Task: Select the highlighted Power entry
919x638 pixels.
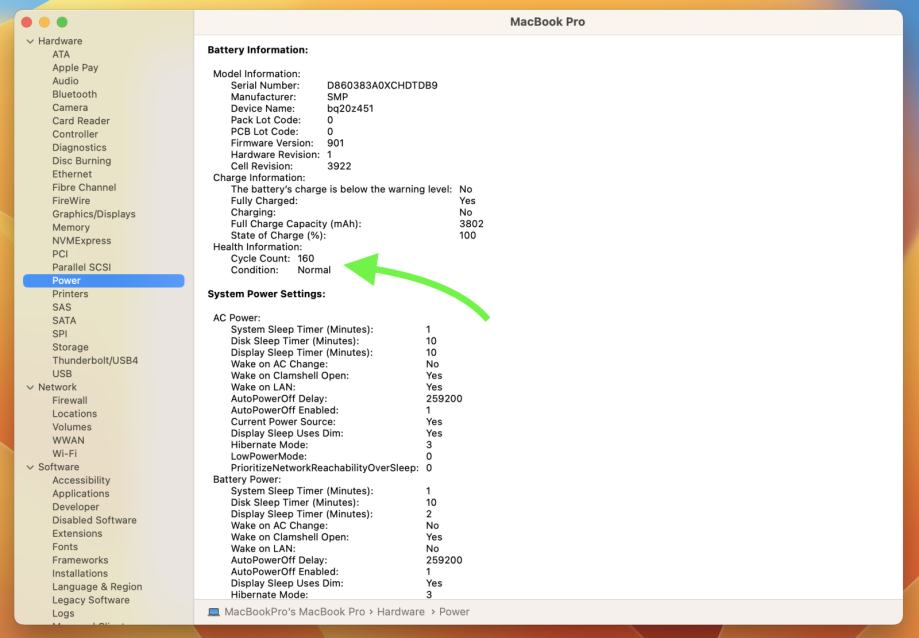Action: [104, 281]
